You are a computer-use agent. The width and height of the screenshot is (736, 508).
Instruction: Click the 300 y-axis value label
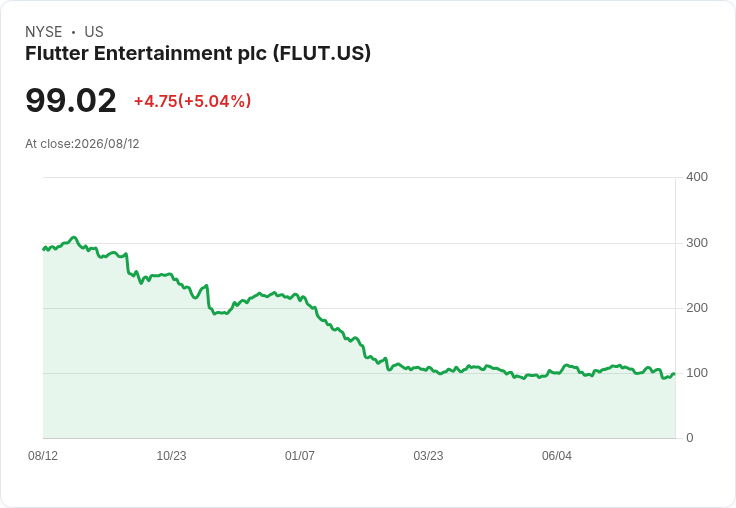[x=697, y=243]
